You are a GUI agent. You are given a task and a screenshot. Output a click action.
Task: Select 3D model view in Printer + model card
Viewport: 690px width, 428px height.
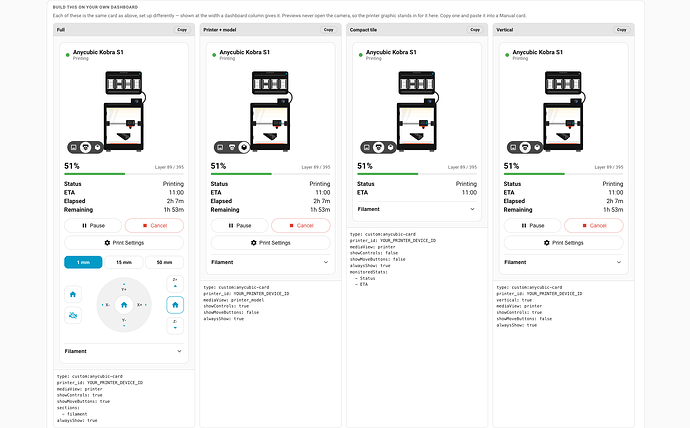[x=244, y=147]
